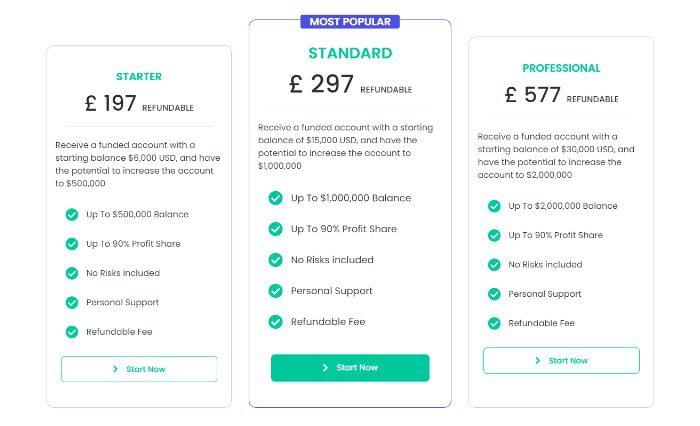The image size is (700, 426).
Task: Click the chevron arrow in Standard Start Now button
Action: tap(325, 368)
